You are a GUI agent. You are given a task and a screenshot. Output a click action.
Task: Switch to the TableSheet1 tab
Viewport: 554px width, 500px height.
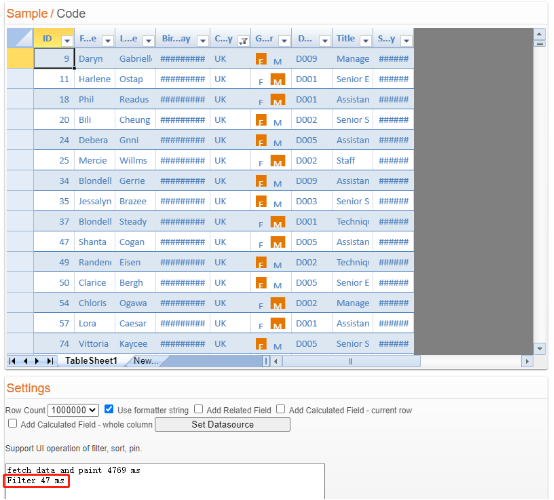point(91,361)
